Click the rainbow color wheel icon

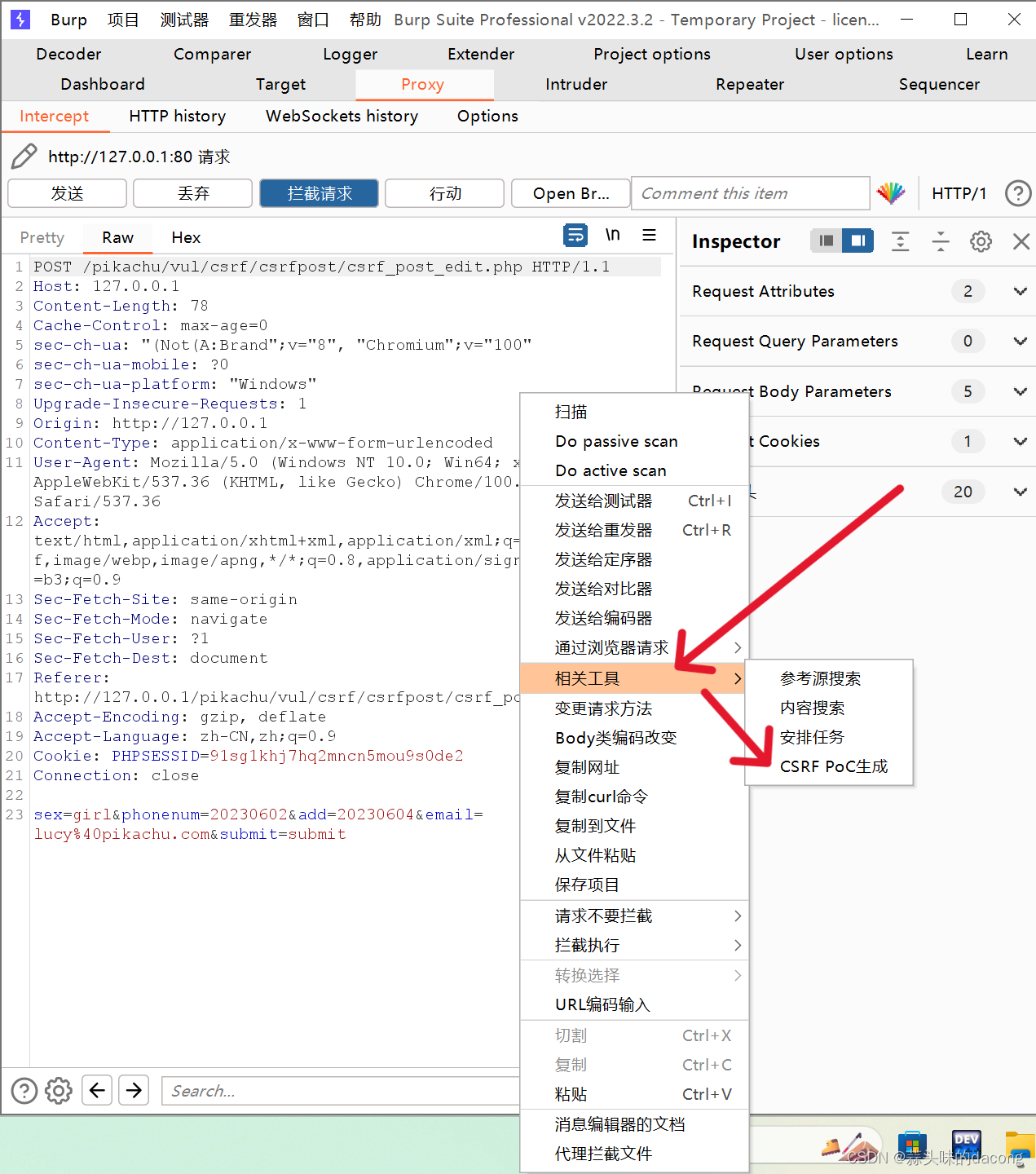891,193
